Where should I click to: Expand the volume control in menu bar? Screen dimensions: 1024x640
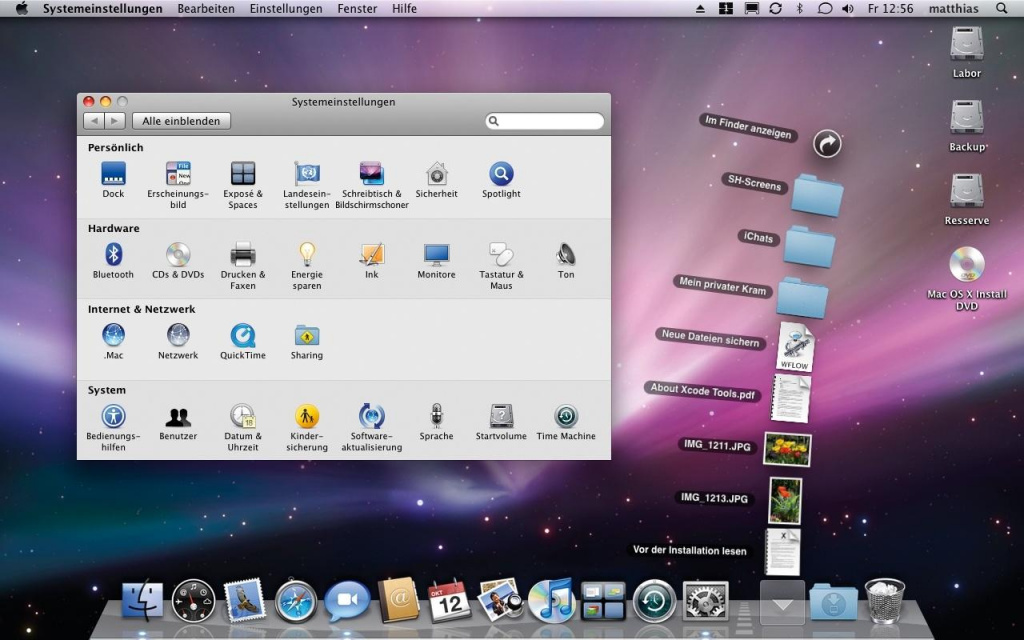pyautogui.click(x=848, y=9)
